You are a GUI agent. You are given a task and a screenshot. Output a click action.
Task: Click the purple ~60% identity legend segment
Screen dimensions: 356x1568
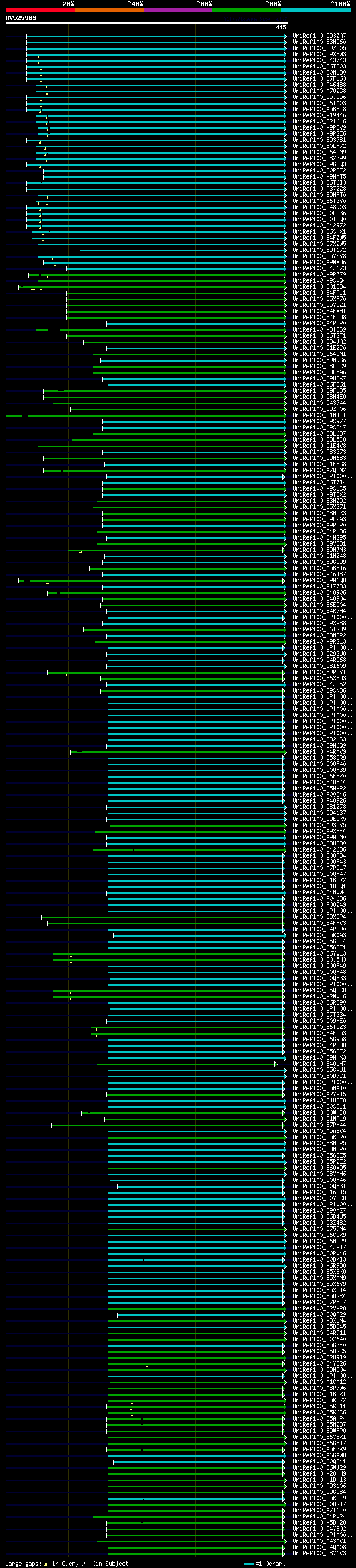coord(177,10)
